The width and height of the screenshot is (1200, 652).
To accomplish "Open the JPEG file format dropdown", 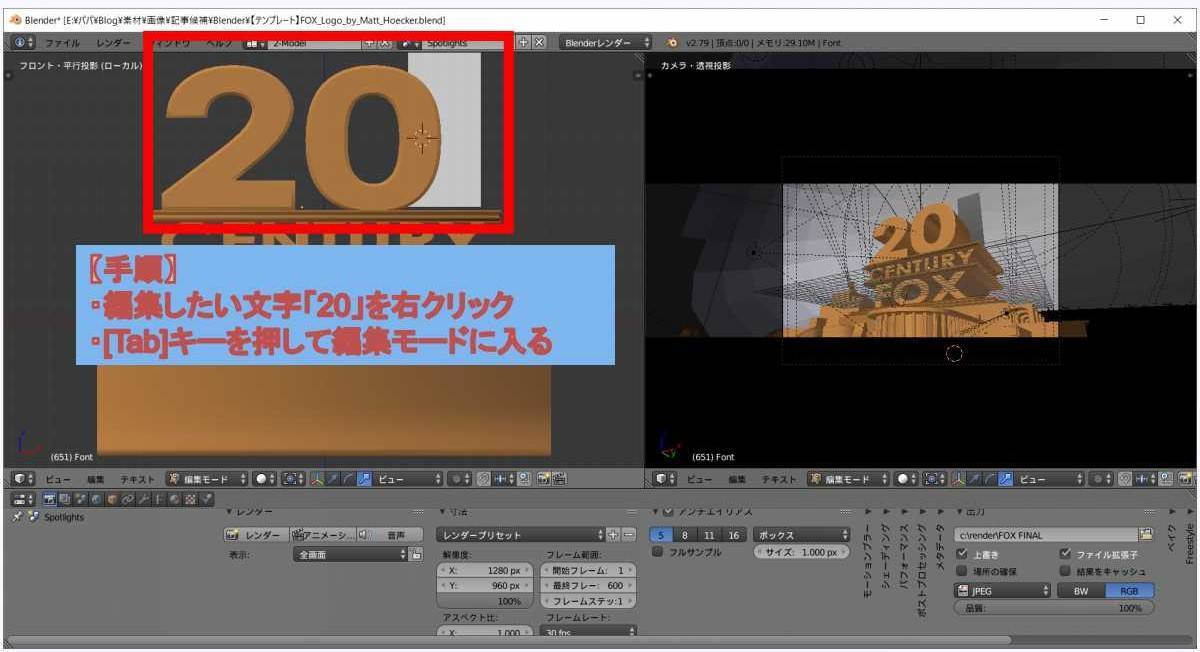I will pos(1002,591).
